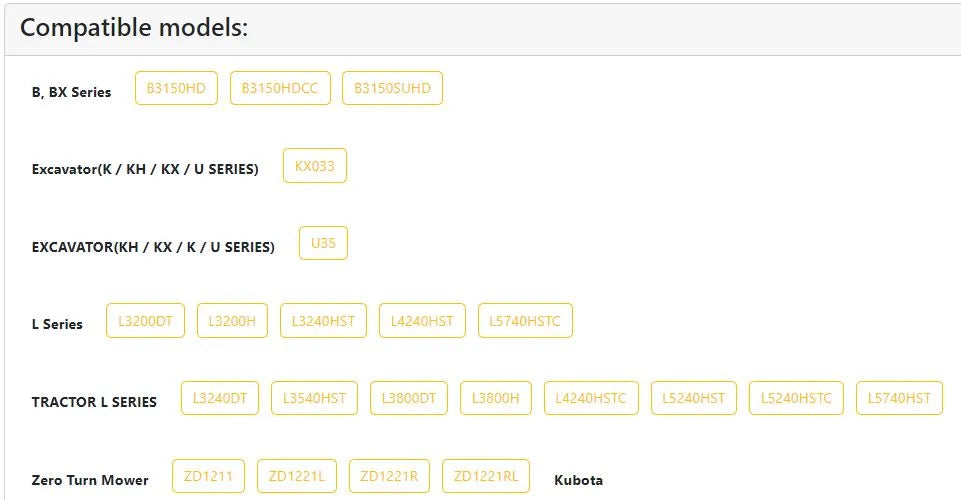Screen dimensions: 961x500
Task: Open the B3150HDCC compatible model
Action: click(280, 88)
